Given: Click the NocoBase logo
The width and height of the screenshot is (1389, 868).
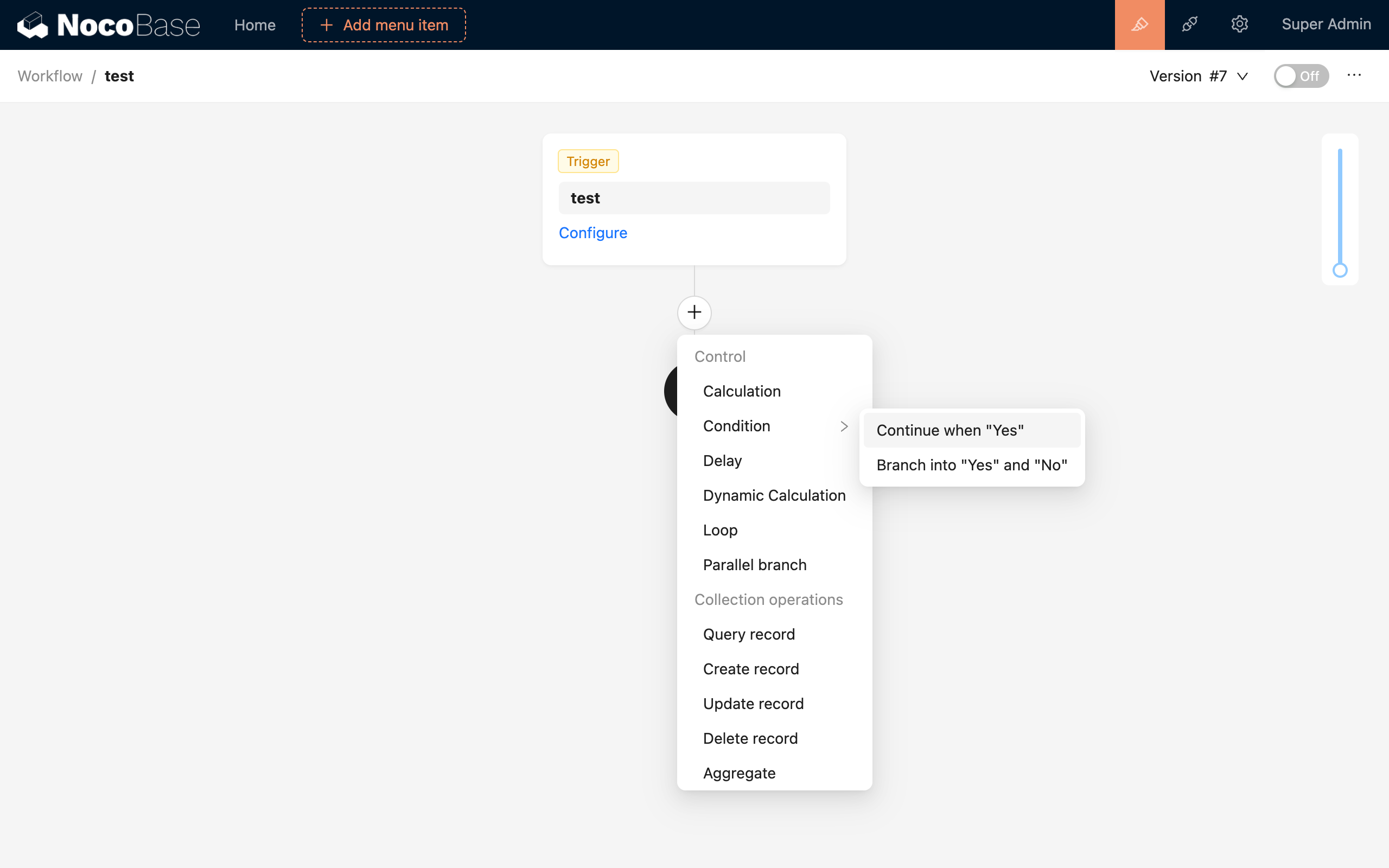Looking at the screenshot, I should [109, 25].
